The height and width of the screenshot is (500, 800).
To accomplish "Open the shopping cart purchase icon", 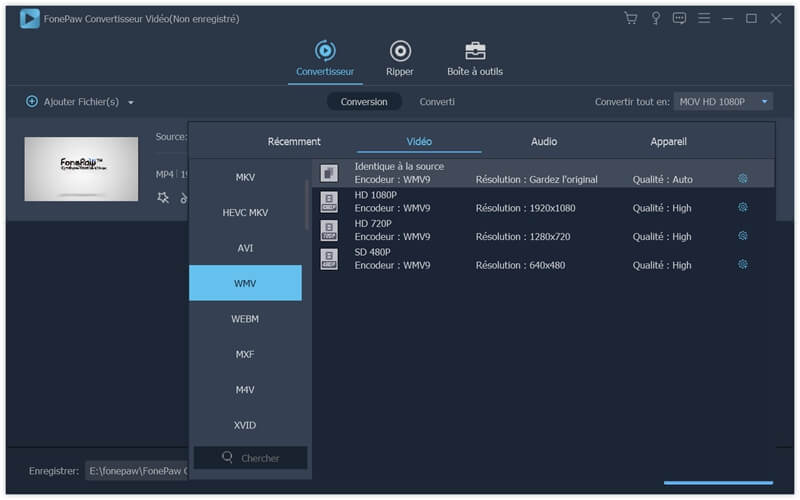I will pos(631,18).
